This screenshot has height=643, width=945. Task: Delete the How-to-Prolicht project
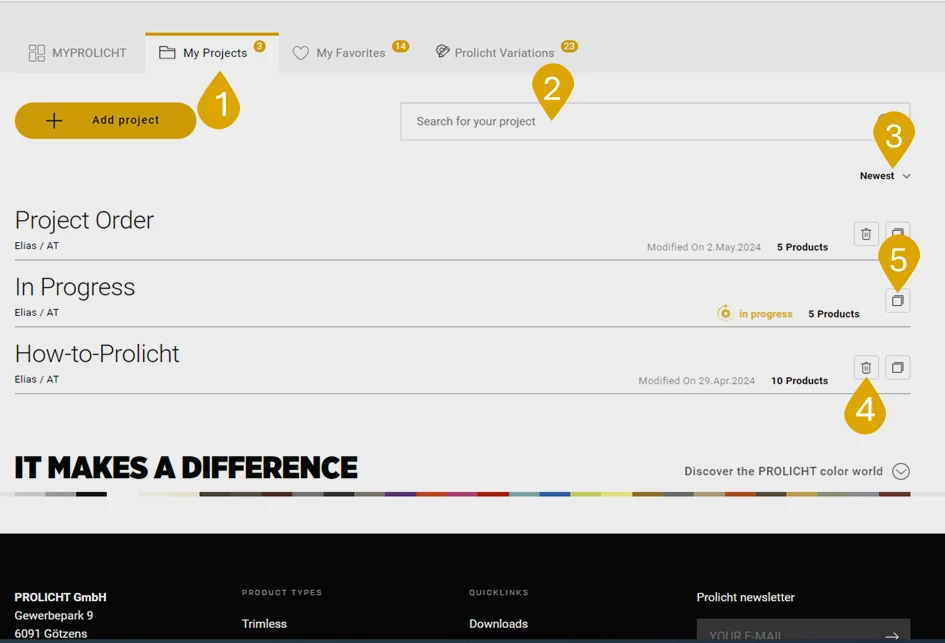click(x=865, y=367)
